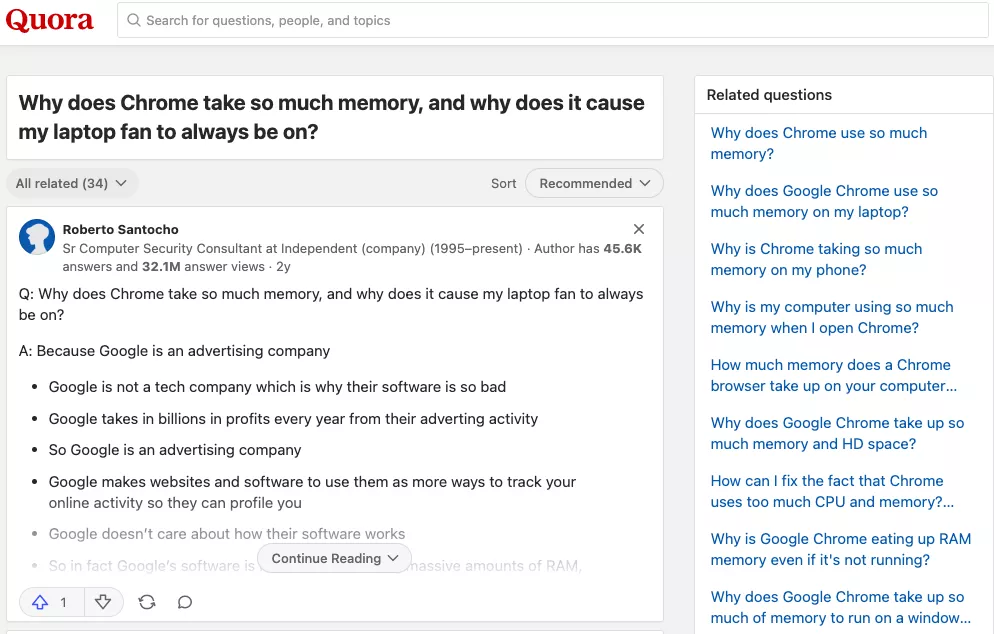994x634 pixels.
Task: Expand the All related (34) dropdown
Action: tap(71, 183)
